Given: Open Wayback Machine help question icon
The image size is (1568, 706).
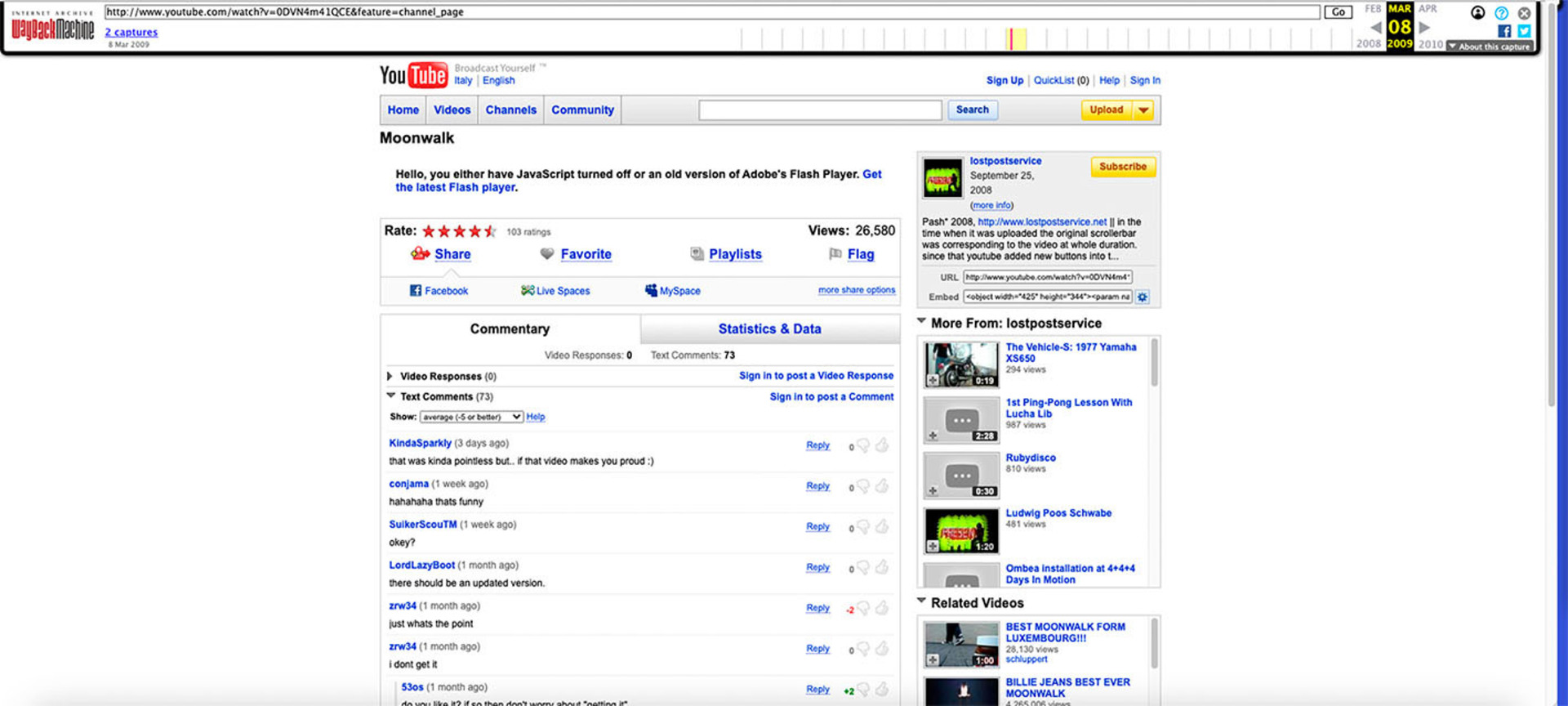Looking at the screenshot, I should click(1501, 13).
